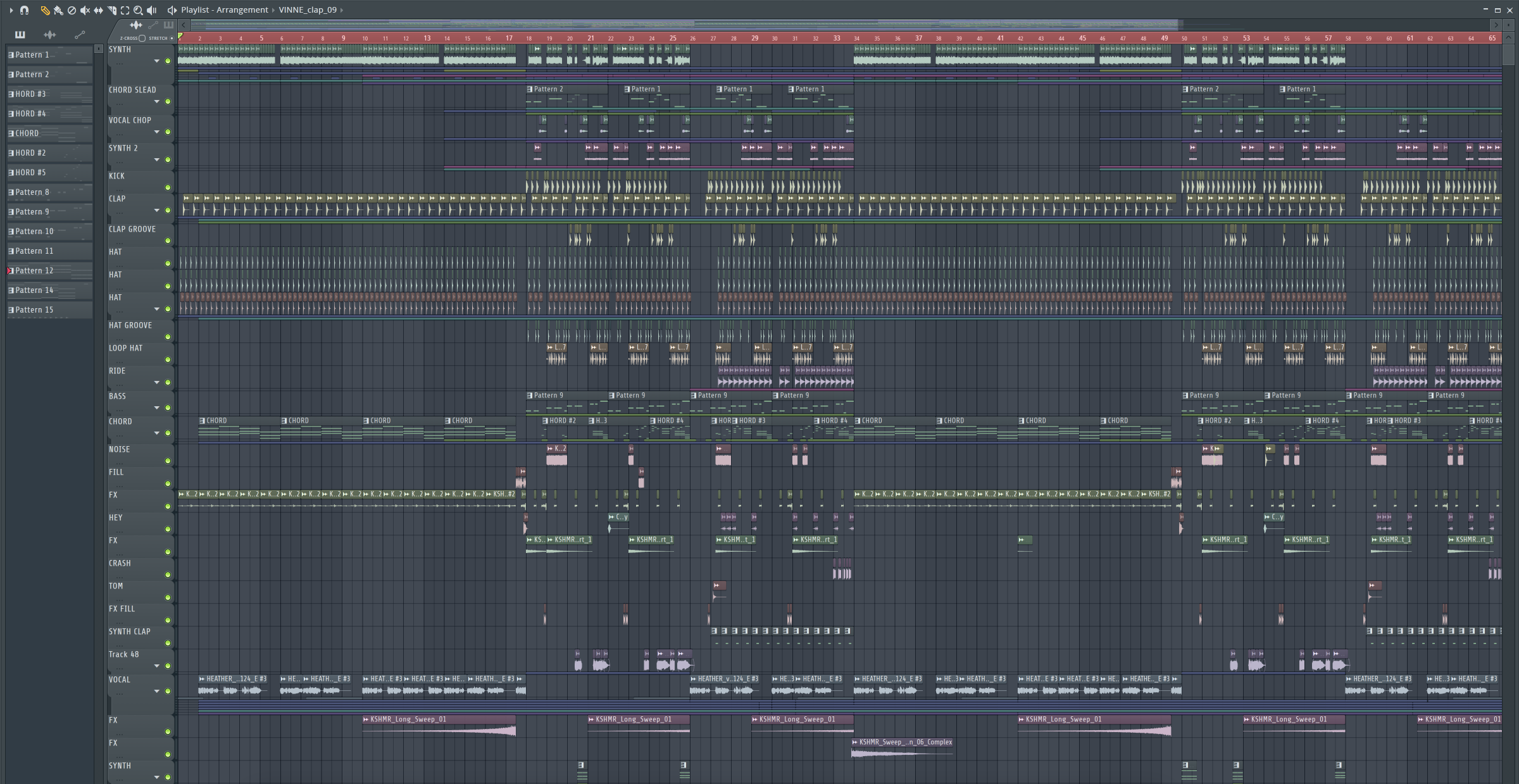Image resolution: width=1519 pixels, height=784 pixels.
Task: Open the Playlist - Arrangement menu
Action: pos(225,10)
